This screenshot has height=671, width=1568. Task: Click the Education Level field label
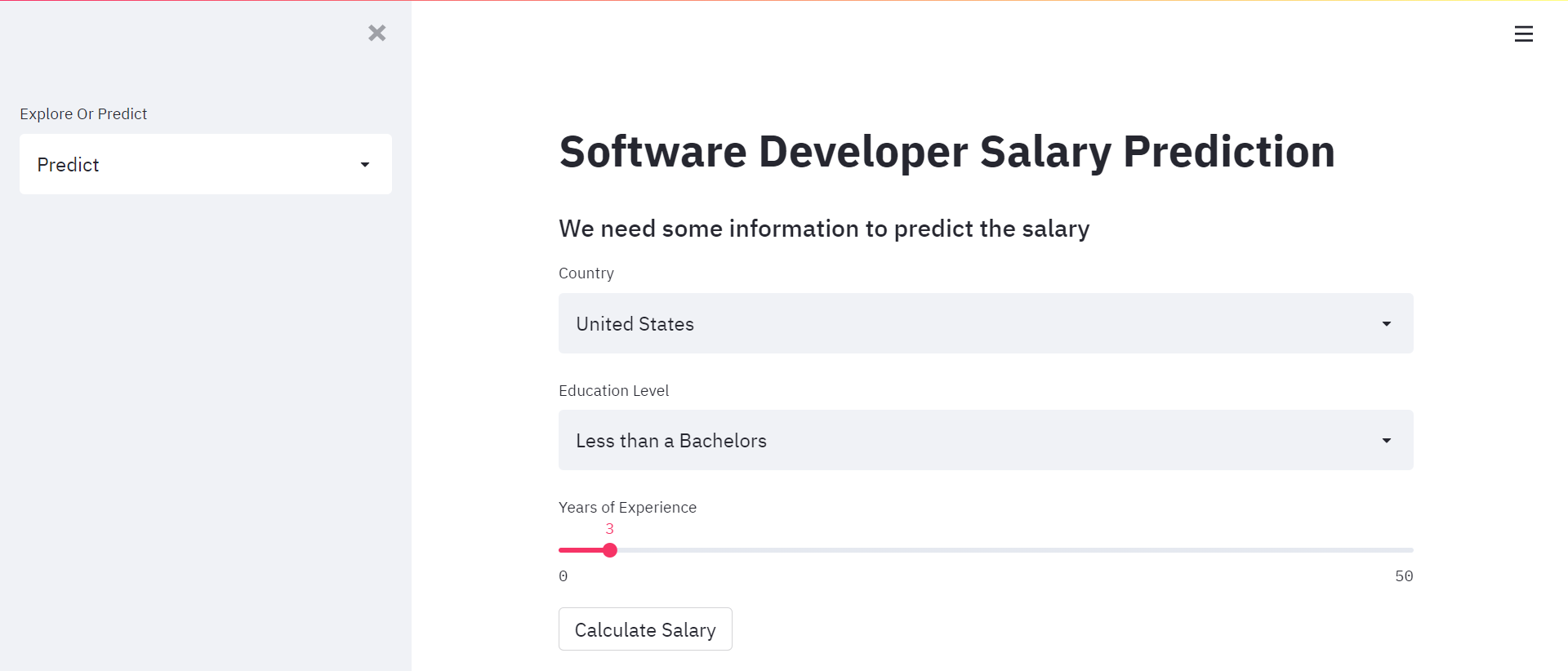(613, 391)
